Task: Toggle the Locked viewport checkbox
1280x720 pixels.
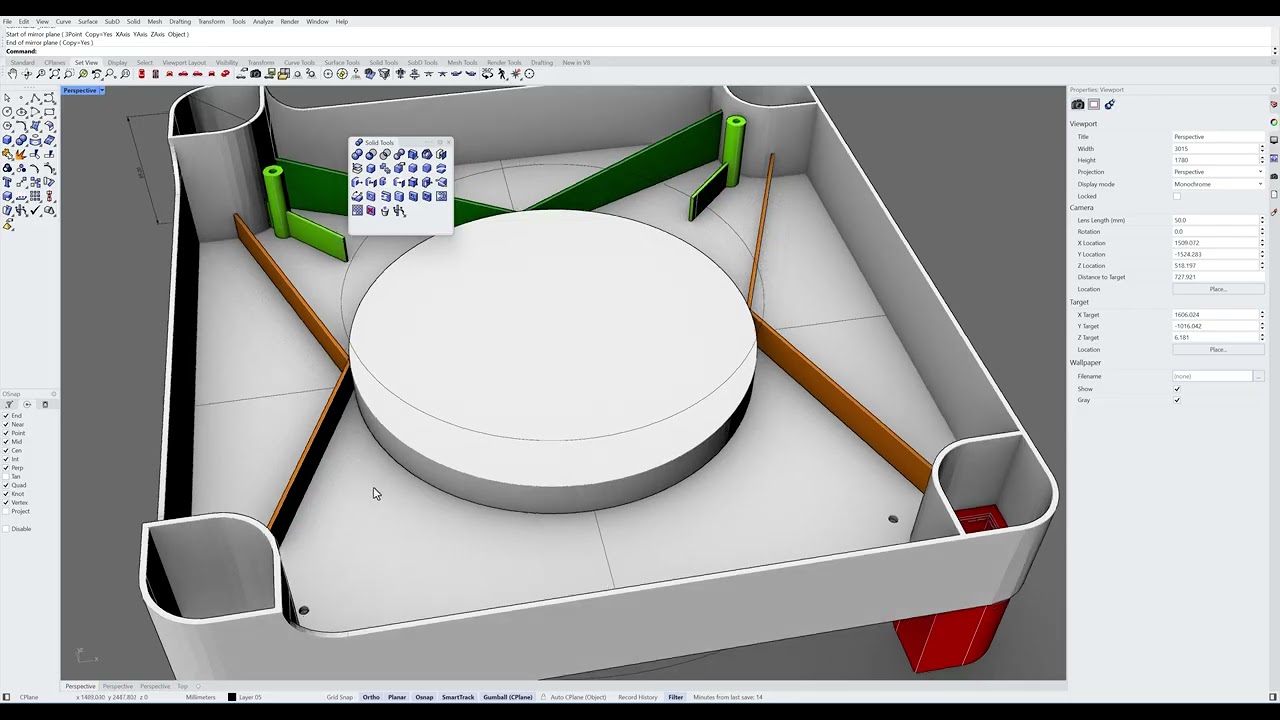Action: pyautogui.click(x=1176, y=196)
